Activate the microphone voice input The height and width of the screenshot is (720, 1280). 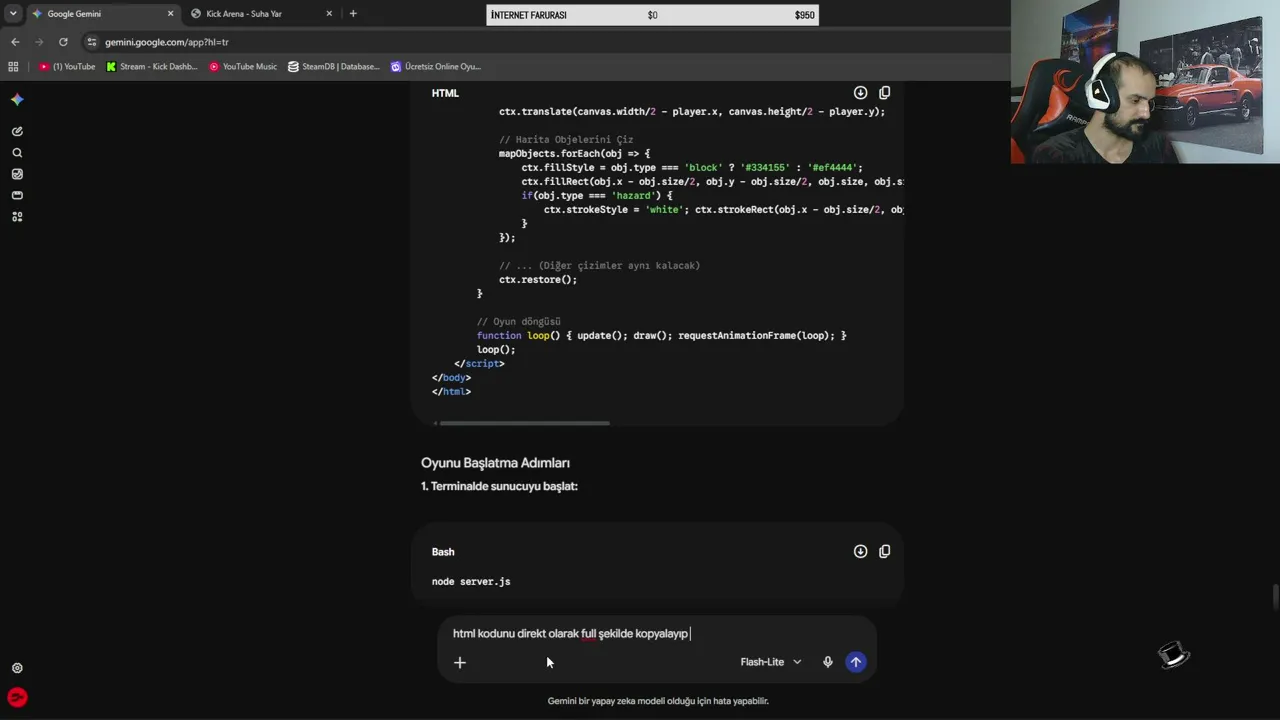point(827,662)
